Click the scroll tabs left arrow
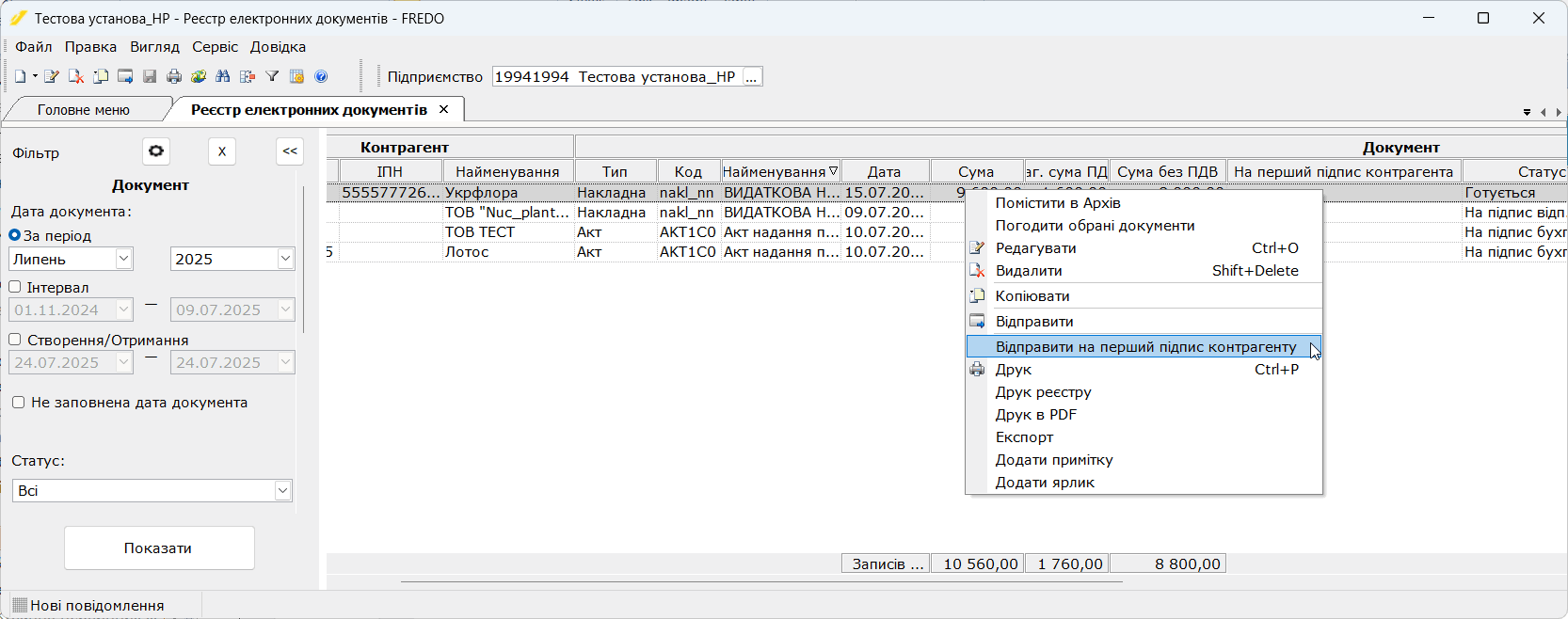The width and height of the screenshot is (1568, 619). tap(1544, 112)
